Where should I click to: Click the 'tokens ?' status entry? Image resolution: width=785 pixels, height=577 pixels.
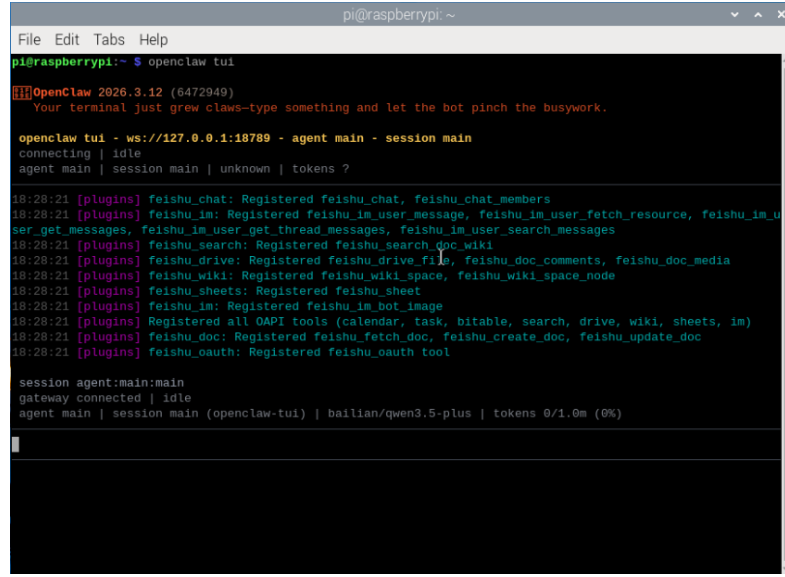click(320, 169)
